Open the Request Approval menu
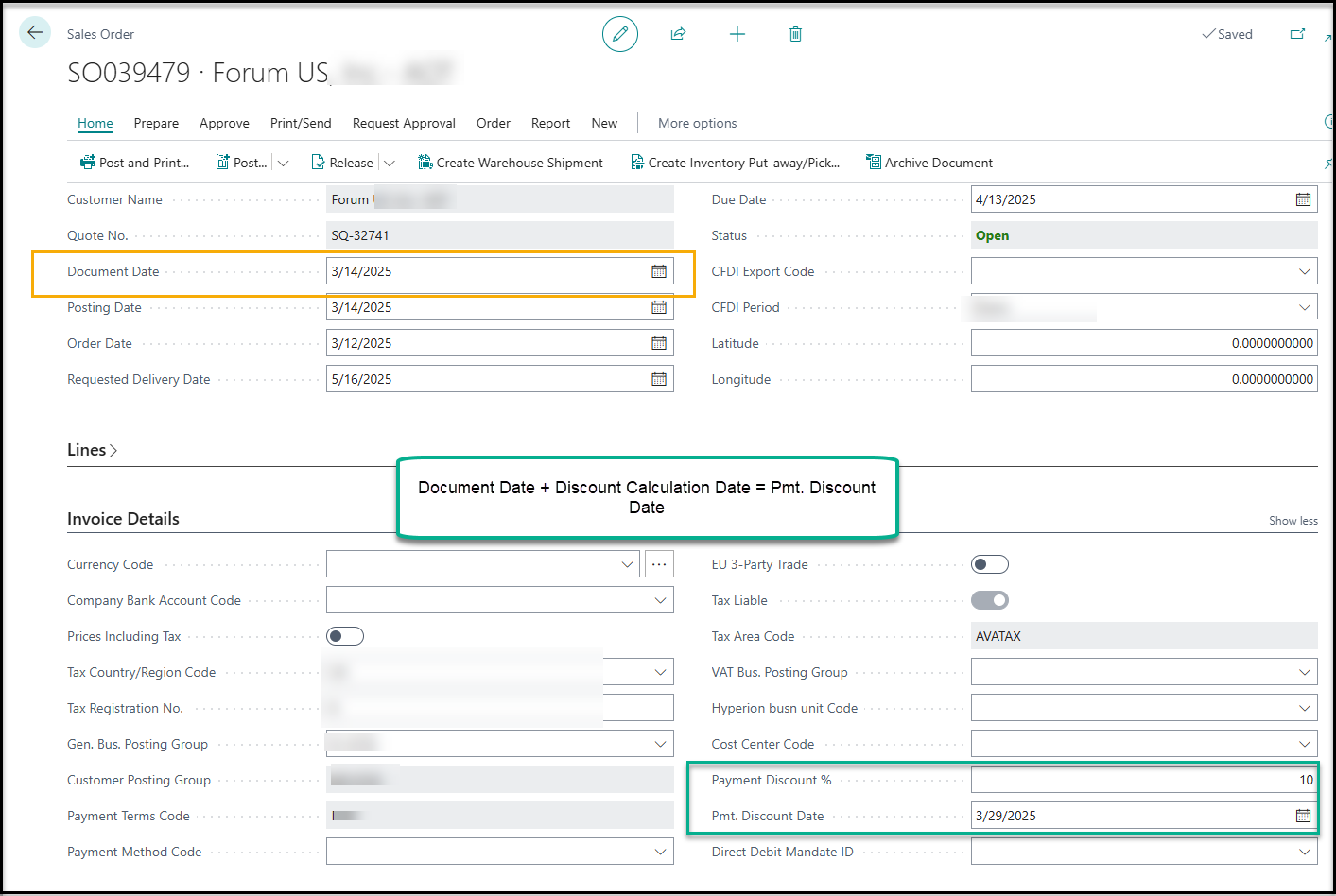The image size is (1336, 896). pyautogui.click(x=404, y=123)
